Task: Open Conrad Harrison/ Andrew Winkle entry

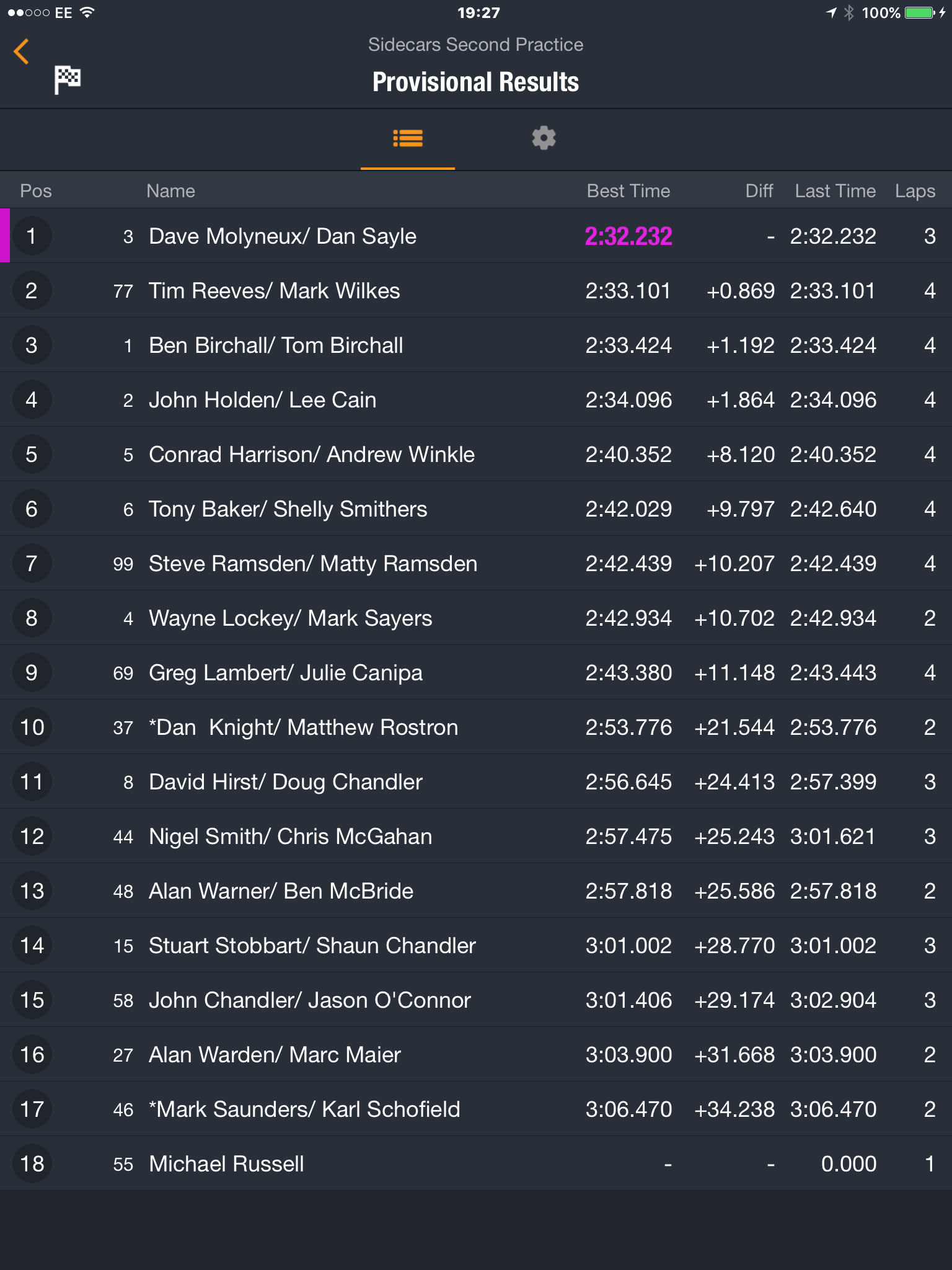Action: coord(476,454)
